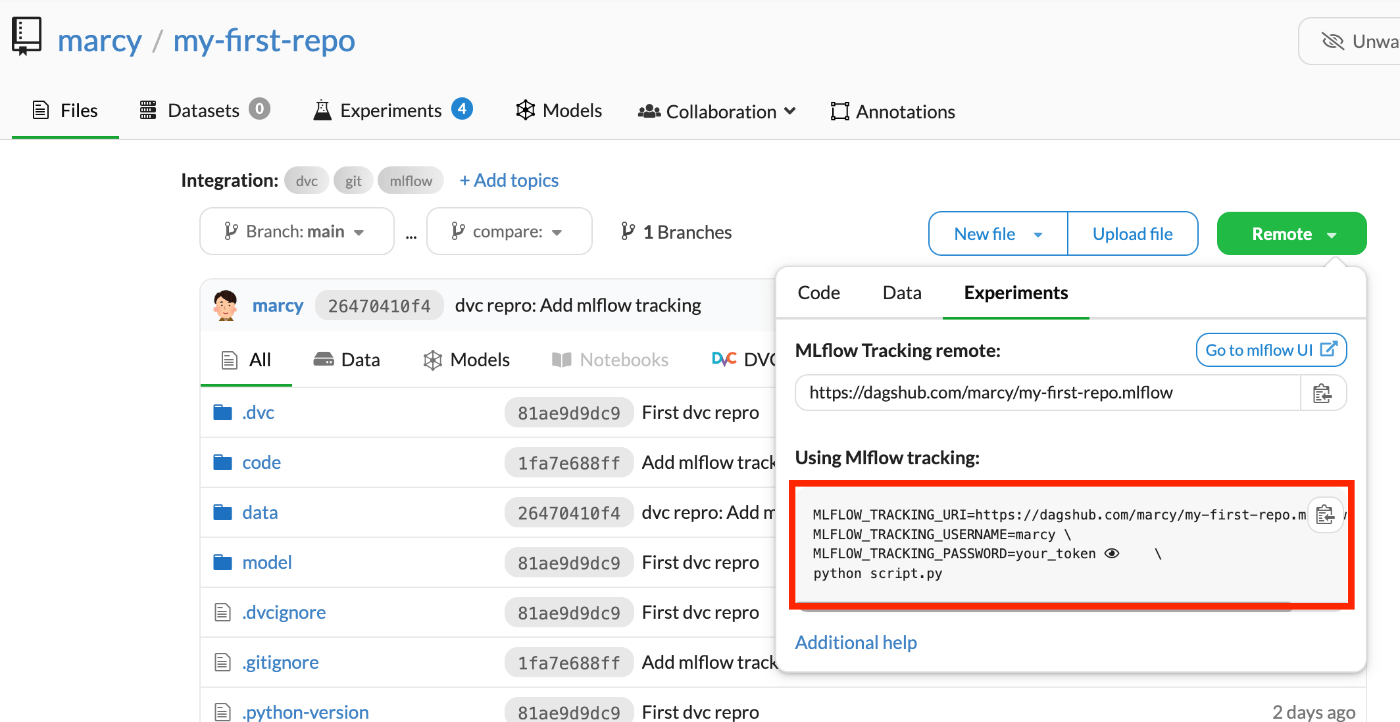Open the latest commit message link
Image resolution: width=1400 pixels, height=722 pixels.
pyautogui.click(x=578, y=305)
